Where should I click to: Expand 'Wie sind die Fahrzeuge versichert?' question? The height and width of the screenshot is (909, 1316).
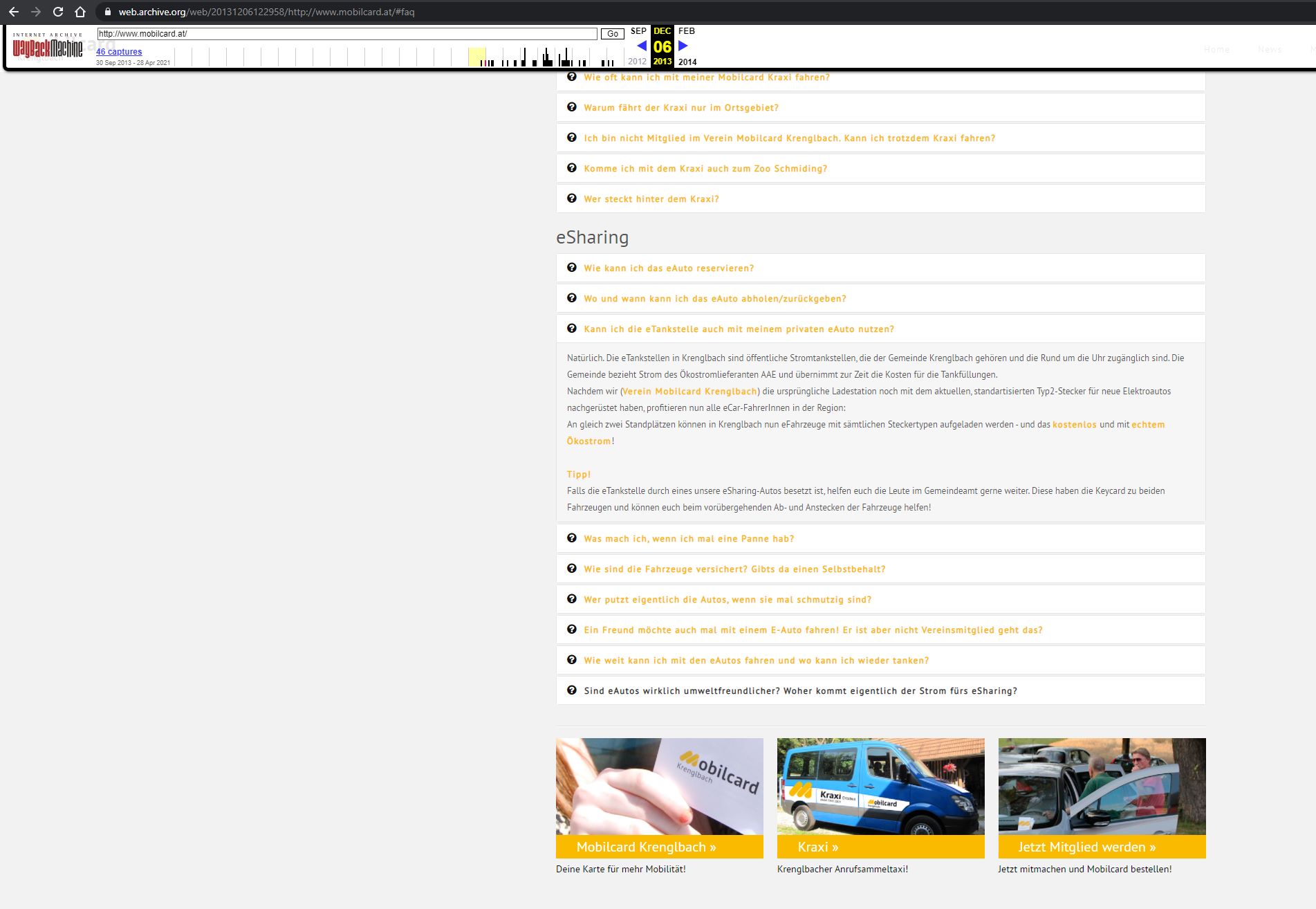click(x=880, y=569)
